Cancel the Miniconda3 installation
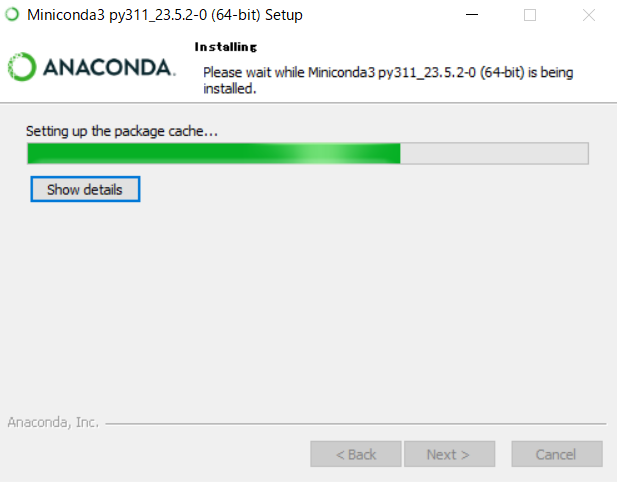The image size is (617, 482). [557, 454]
